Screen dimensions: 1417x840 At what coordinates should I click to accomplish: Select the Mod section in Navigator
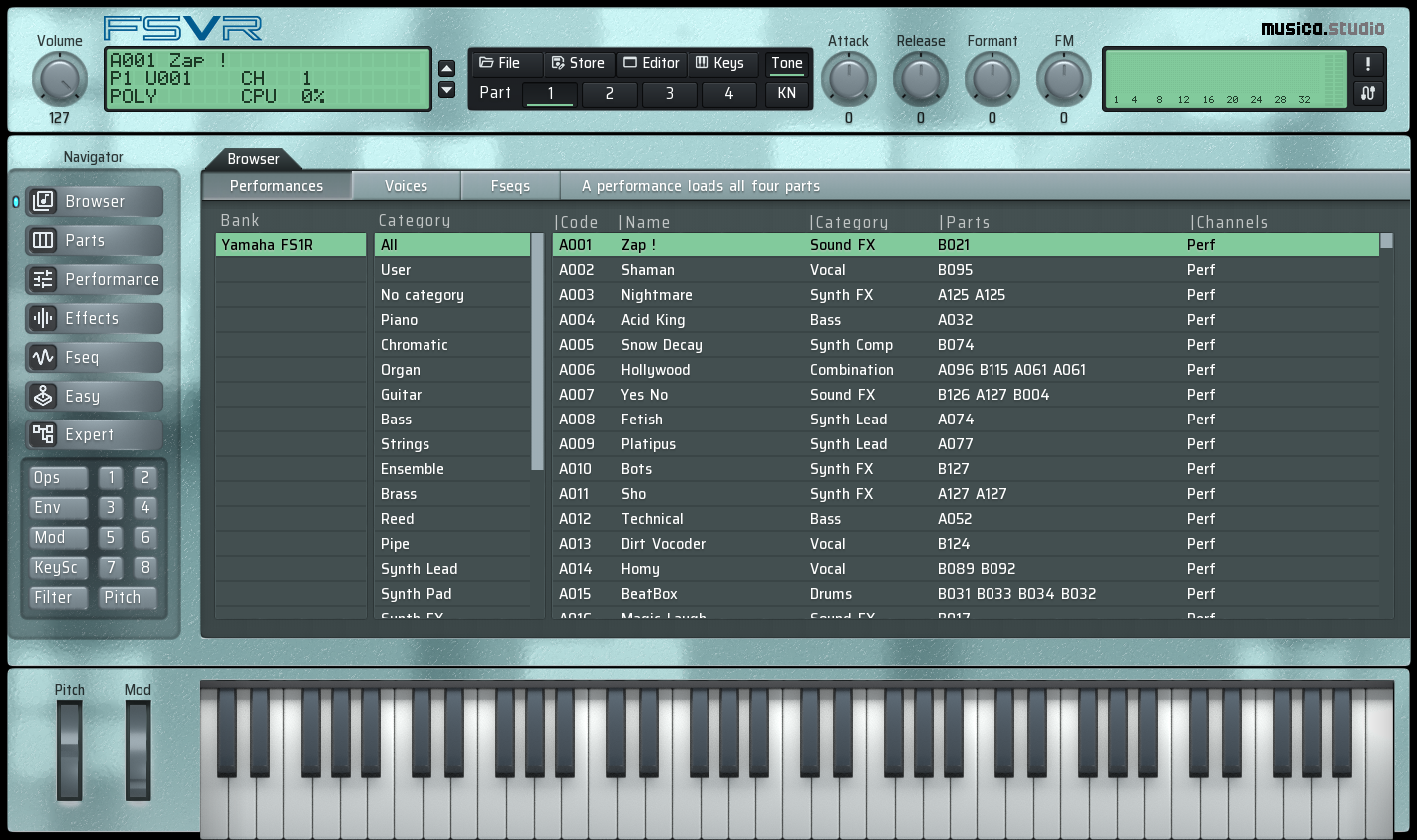tap(59, 538)
